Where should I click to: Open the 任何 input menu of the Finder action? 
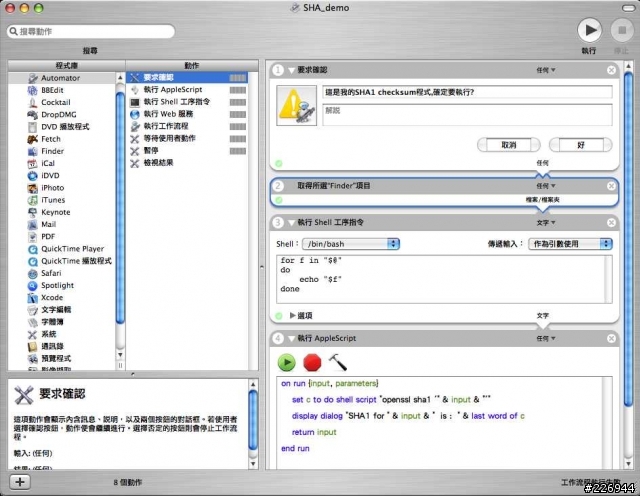(546, 186)
